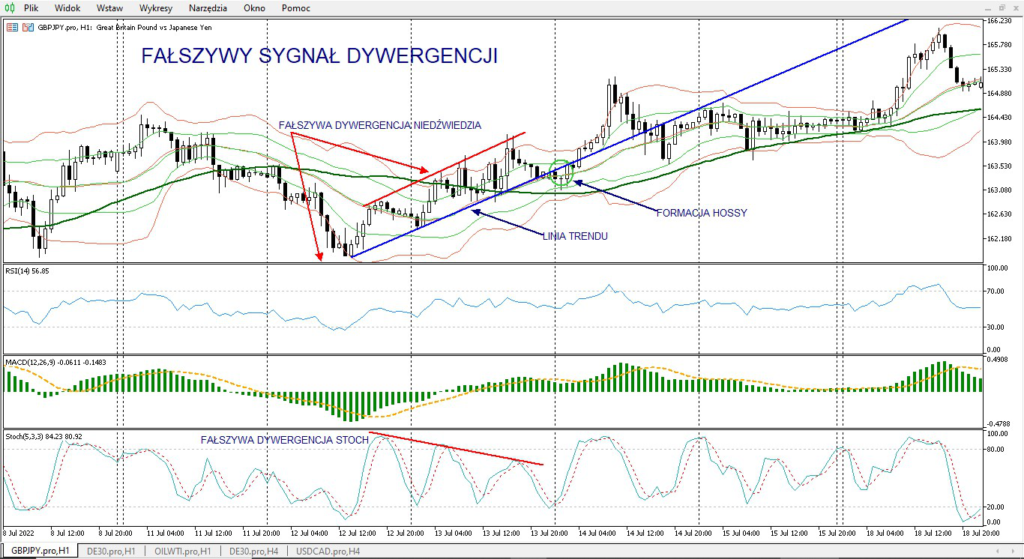Switch to the OILWTI.pro,H1 chart tab
Screen dimensions: 1024x559
point(182,551)
